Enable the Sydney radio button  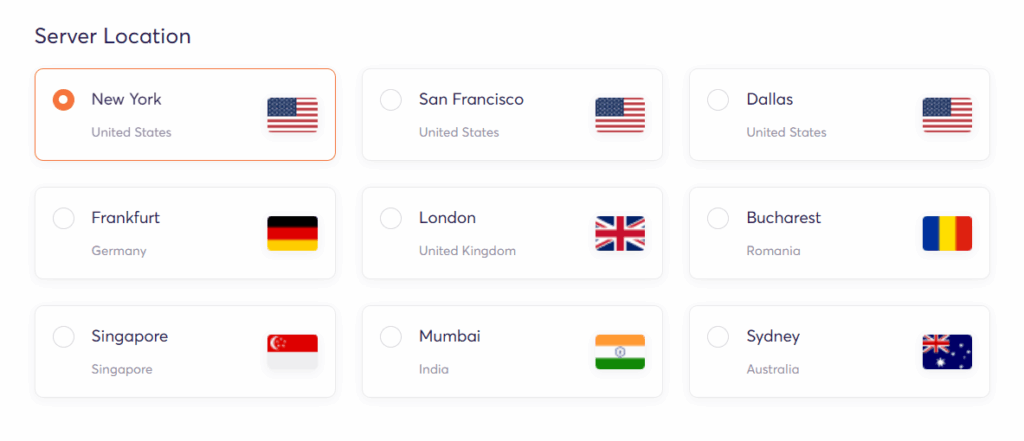(x=718, y=336)
